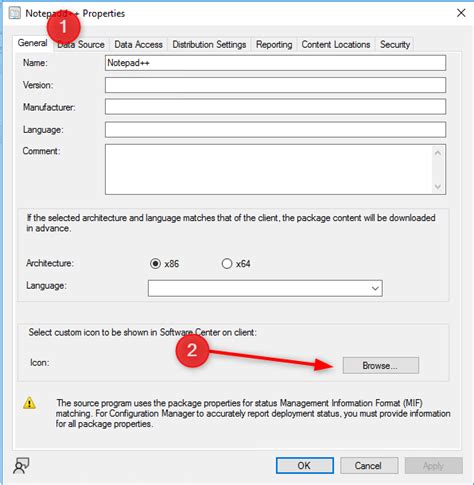Open the Distribution Settings tab

click(209, 45)
